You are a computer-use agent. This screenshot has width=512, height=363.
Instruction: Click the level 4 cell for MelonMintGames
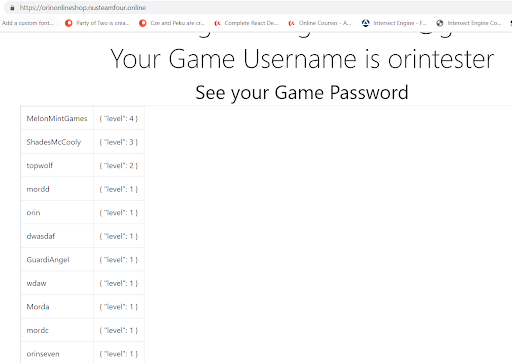coord(119,118)
